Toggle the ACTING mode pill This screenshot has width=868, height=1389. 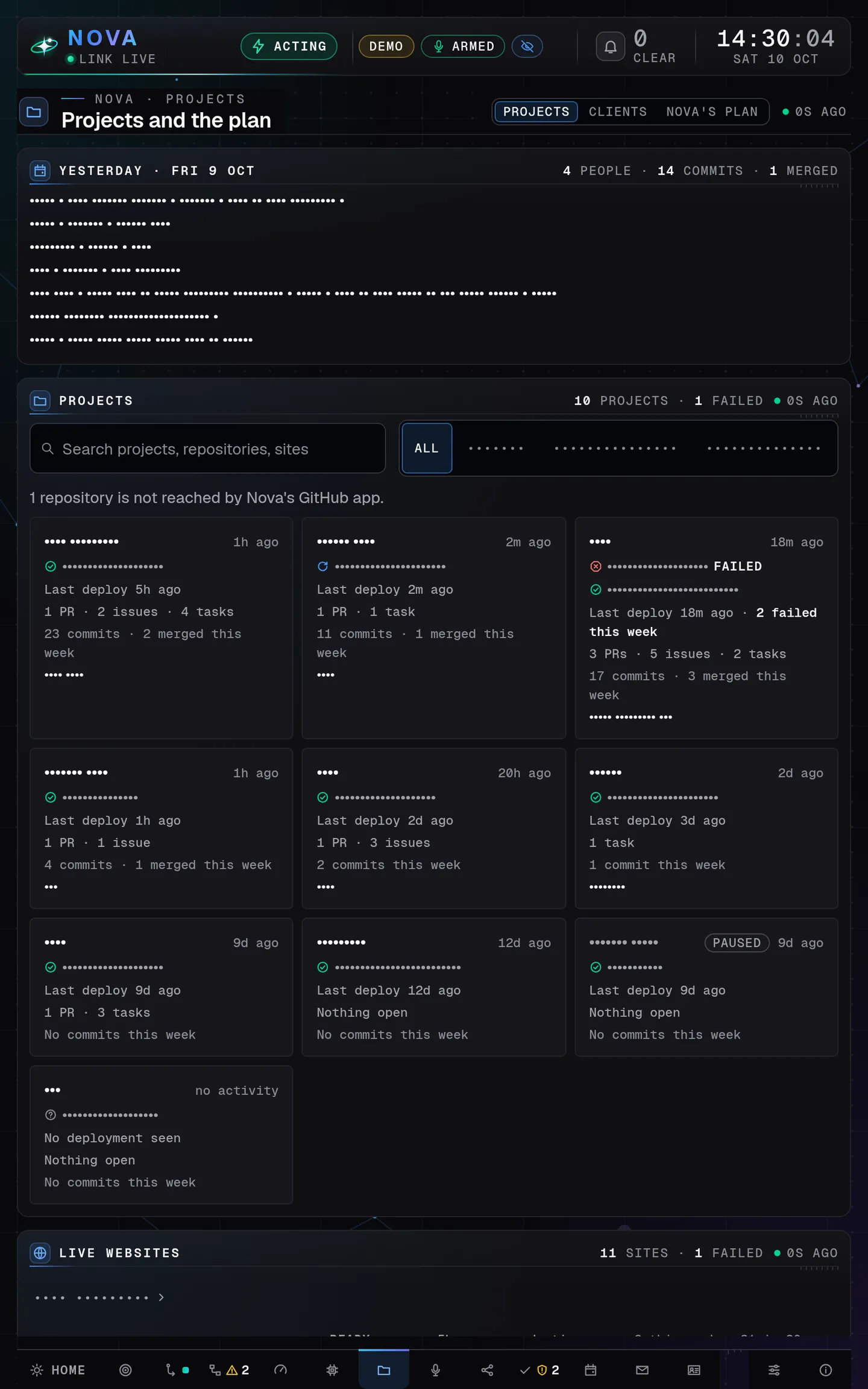coord(289,46)
